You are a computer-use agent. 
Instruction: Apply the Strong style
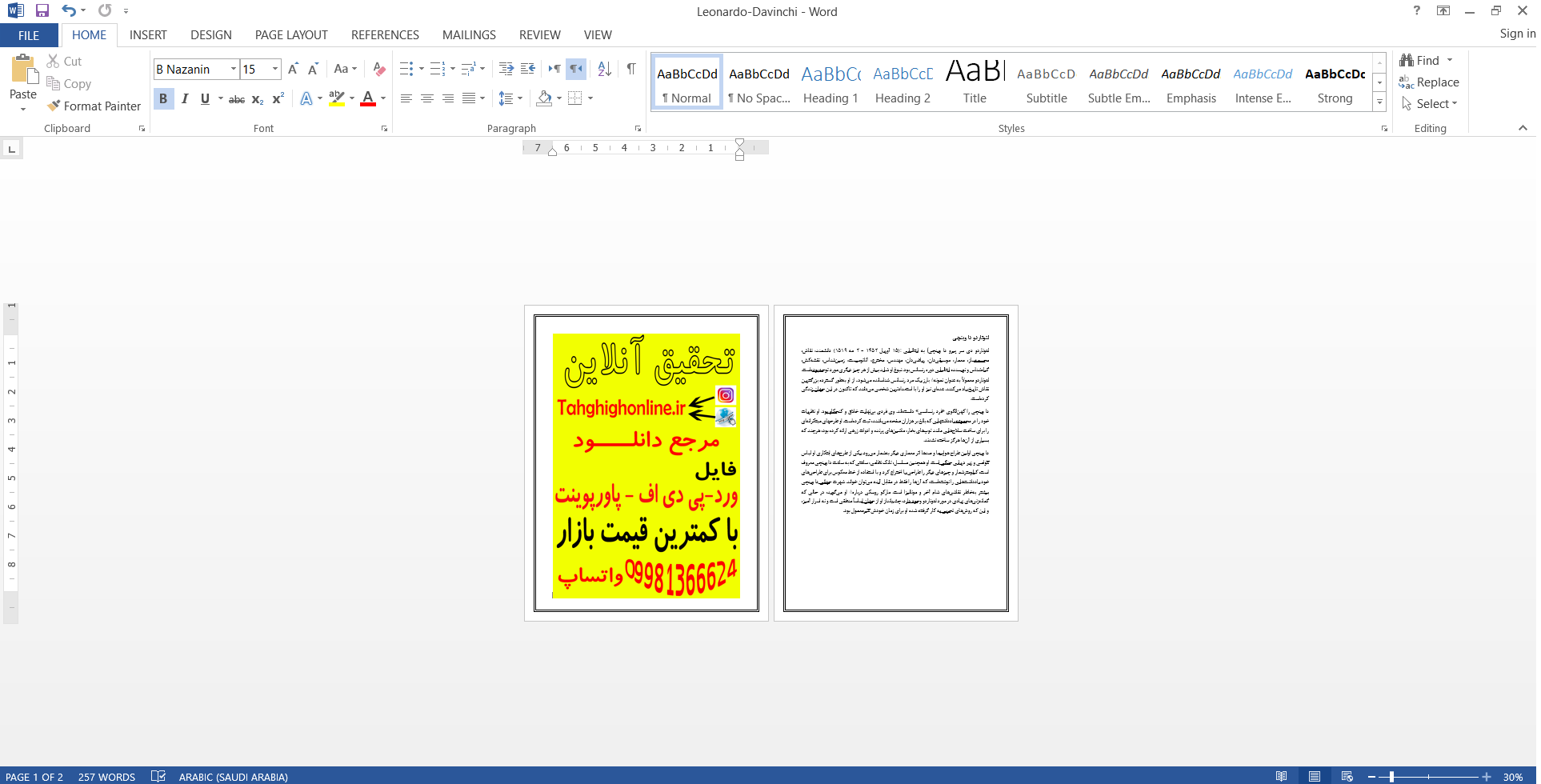tap(1335, 83)
